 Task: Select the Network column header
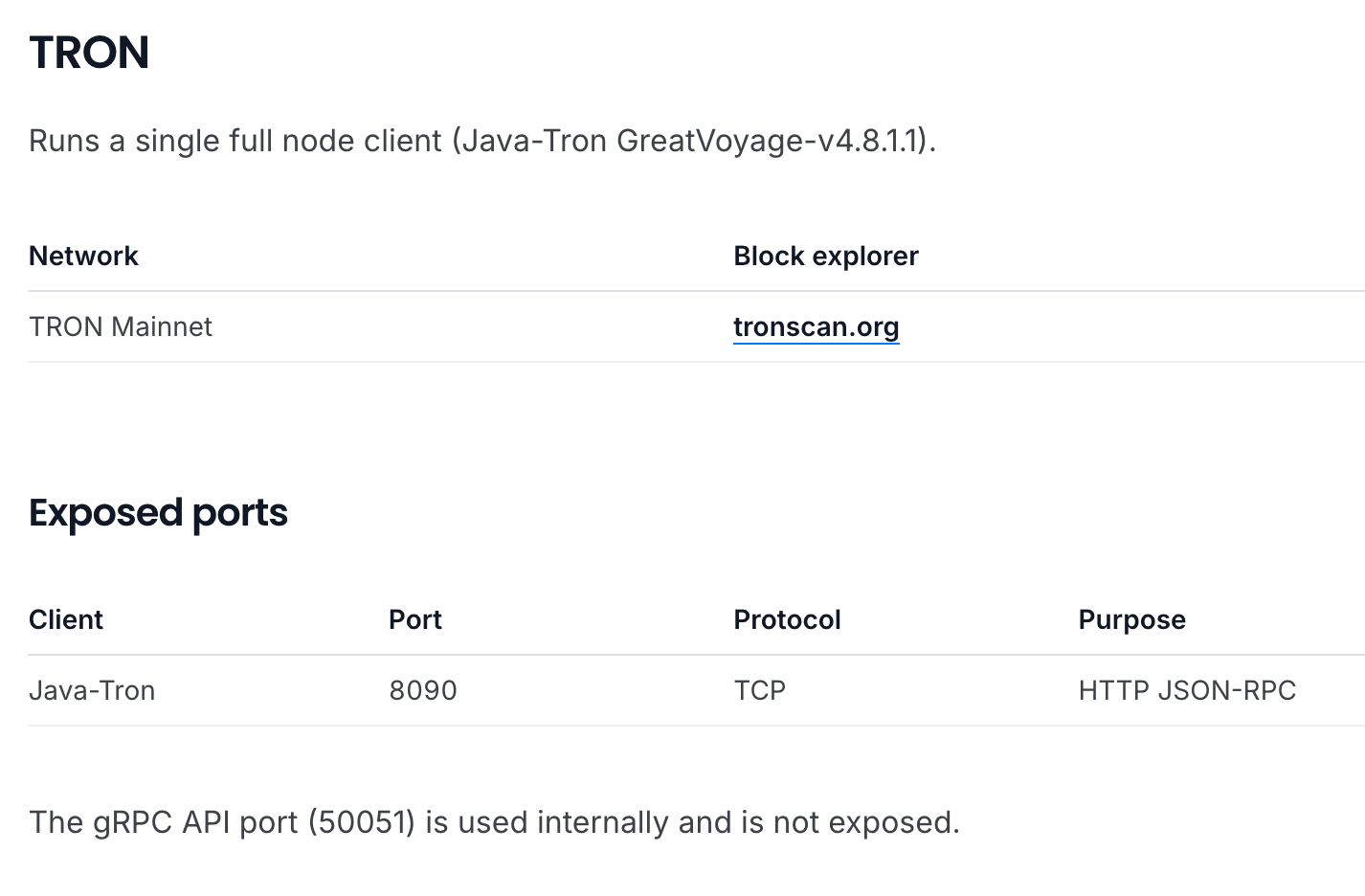click(83, 256)
